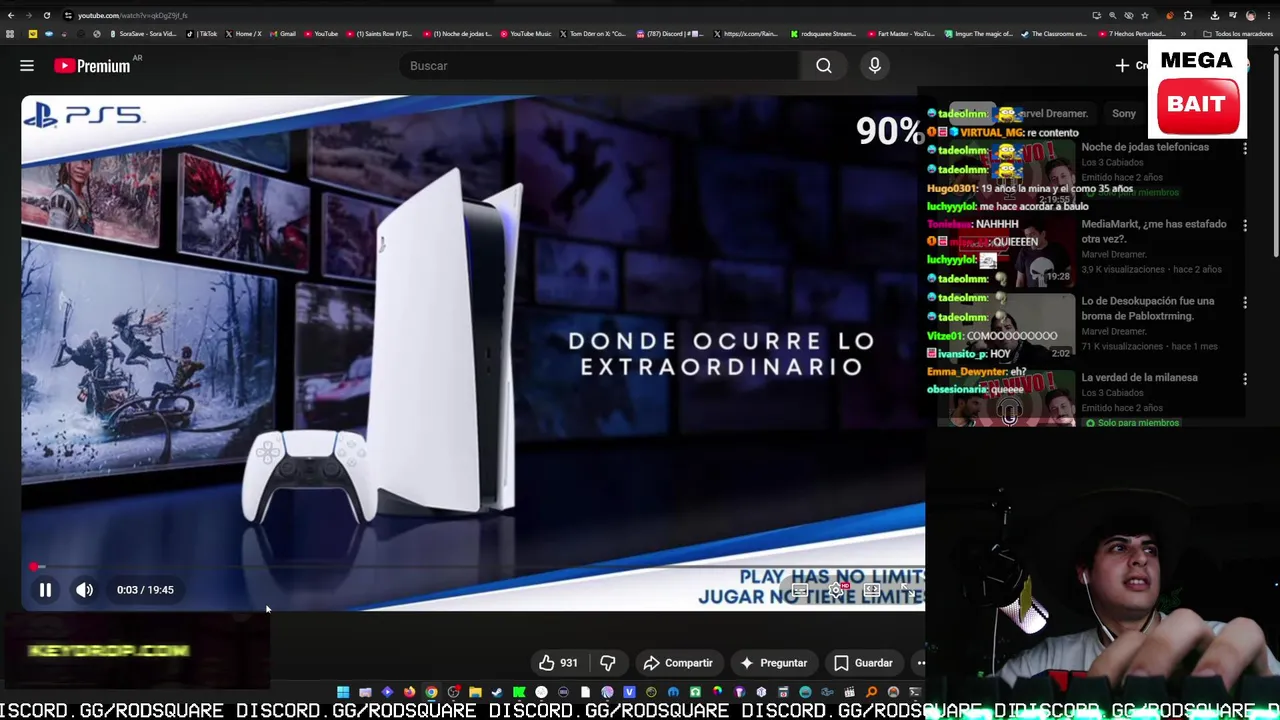Open Todos los marcadores folder

click(1239, 34)
